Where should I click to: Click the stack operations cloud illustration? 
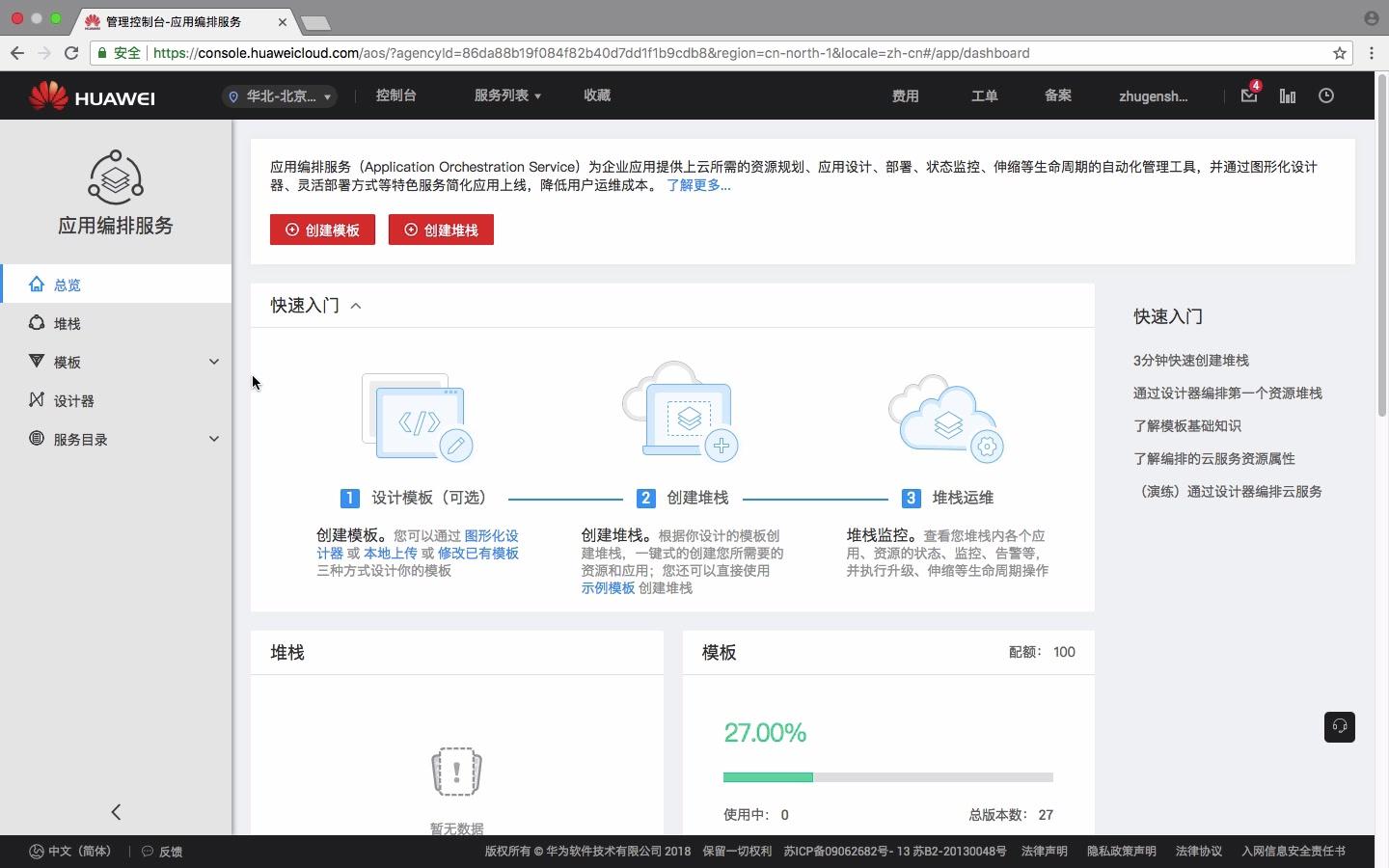[x=946, y=418]
